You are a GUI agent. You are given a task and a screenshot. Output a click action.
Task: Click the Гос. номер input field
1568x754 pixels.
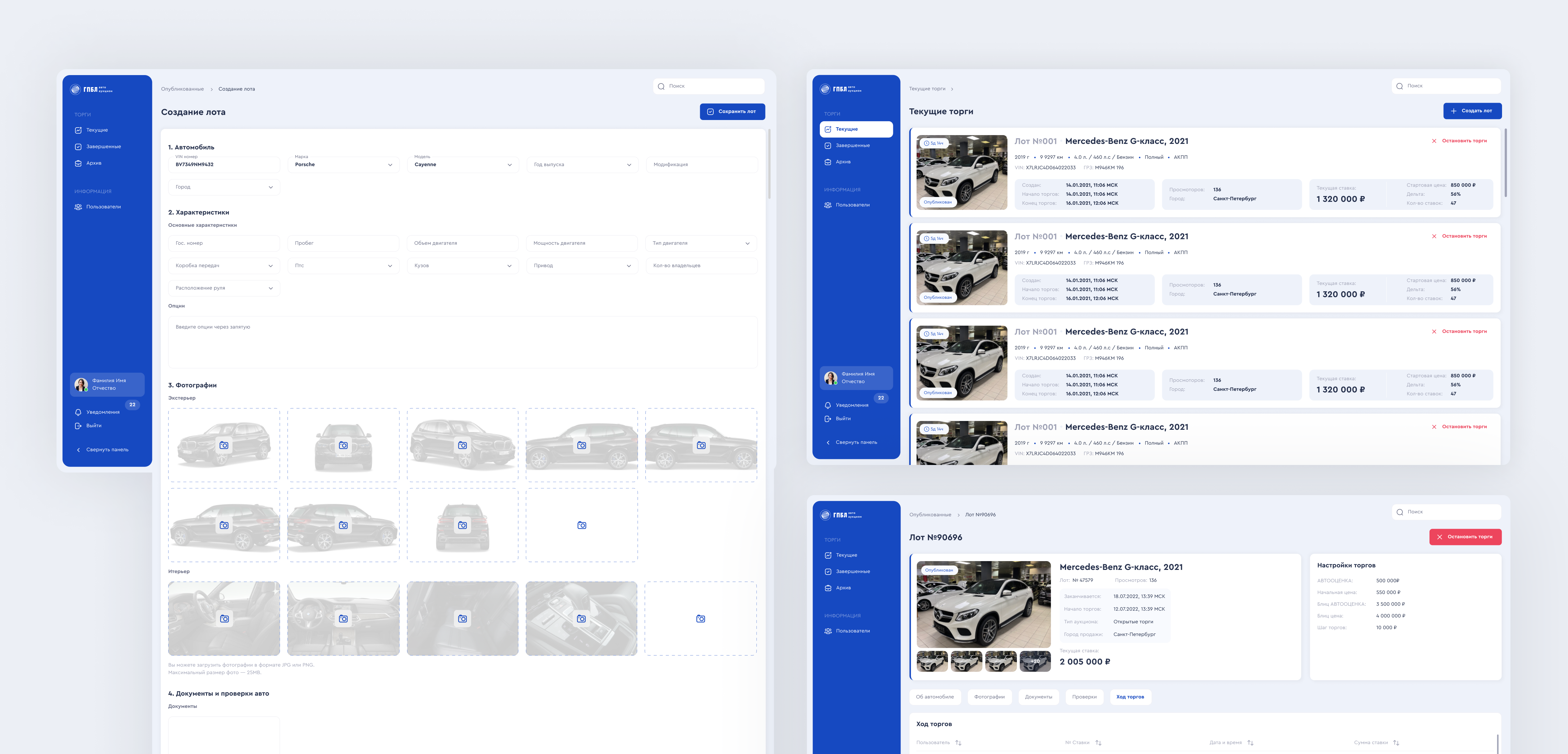(224, 243)
